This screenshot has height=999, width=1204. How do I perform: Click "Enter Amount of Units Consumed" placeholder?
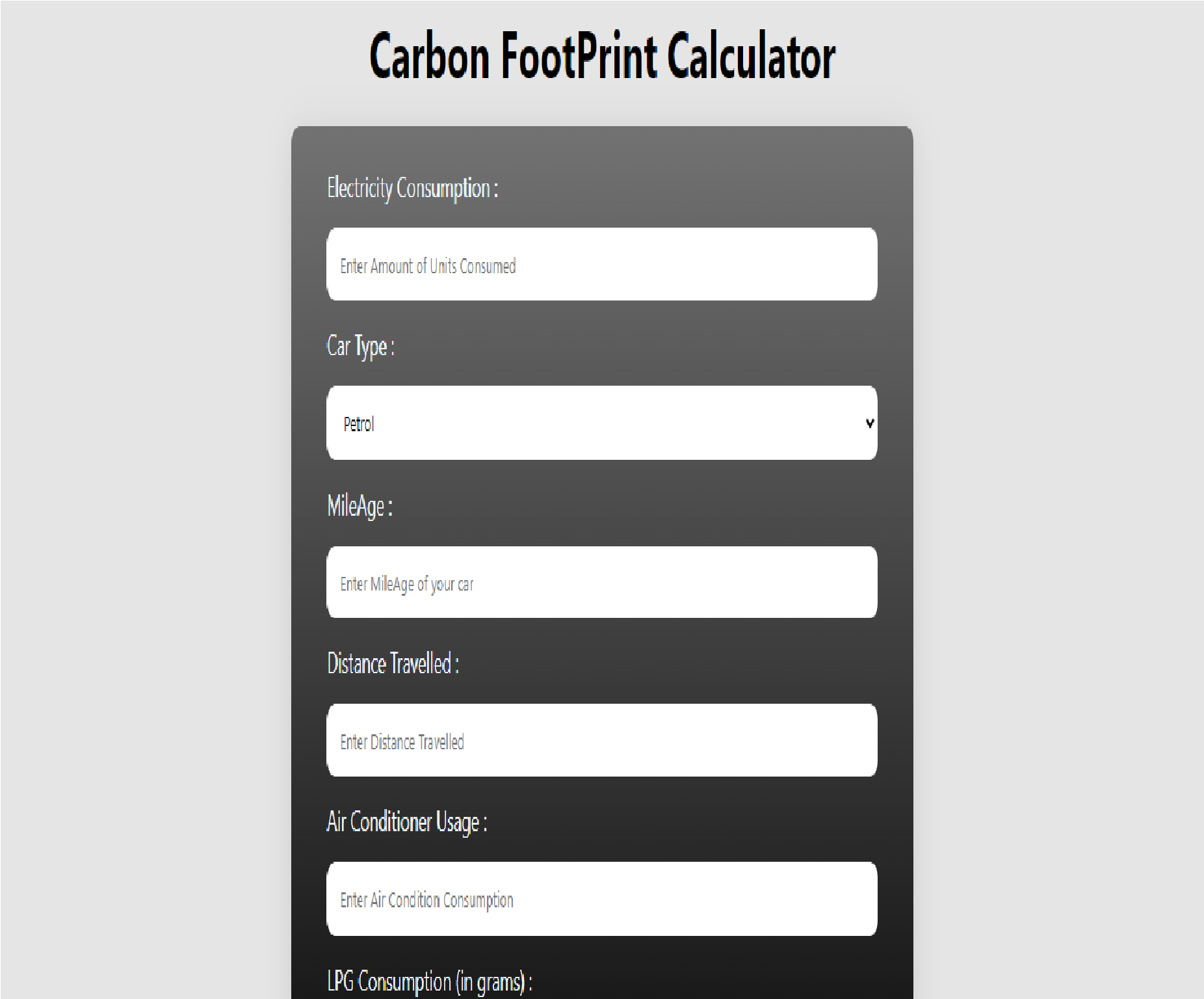click(x=428, y=266)
